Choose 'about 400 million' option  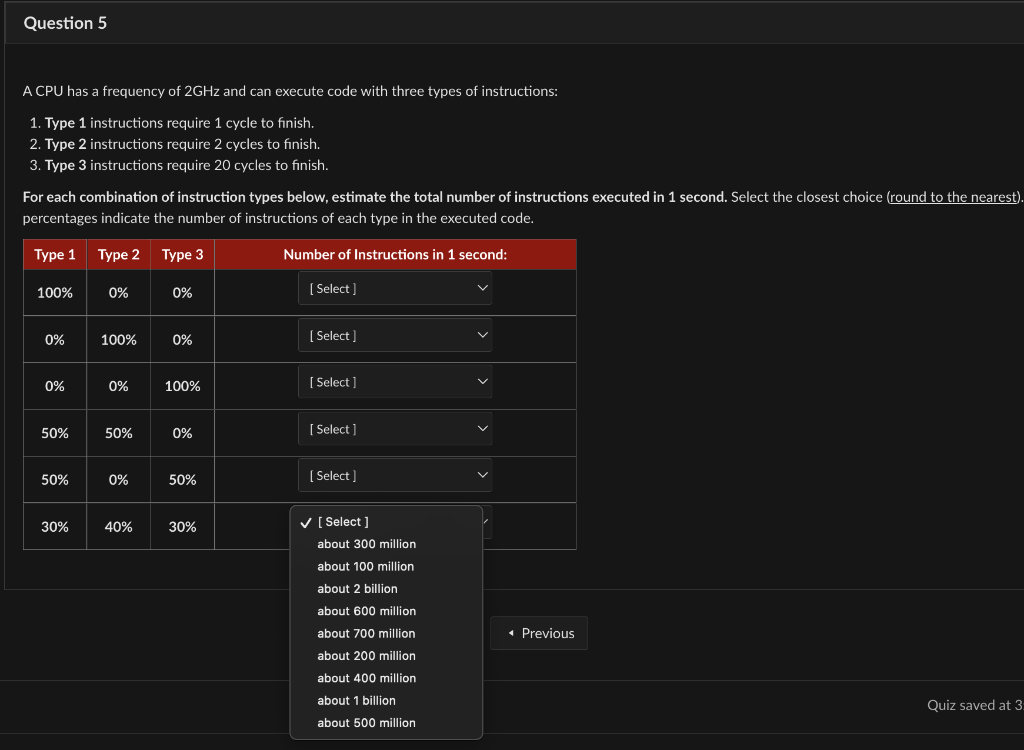[386, 678]
